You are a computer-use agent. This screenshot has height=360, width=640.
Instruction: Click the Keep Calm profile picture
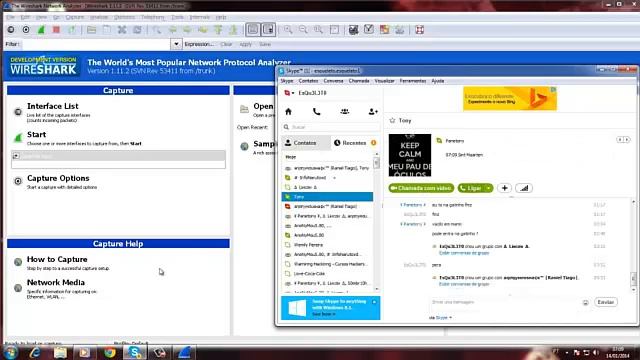pos(410,155)
